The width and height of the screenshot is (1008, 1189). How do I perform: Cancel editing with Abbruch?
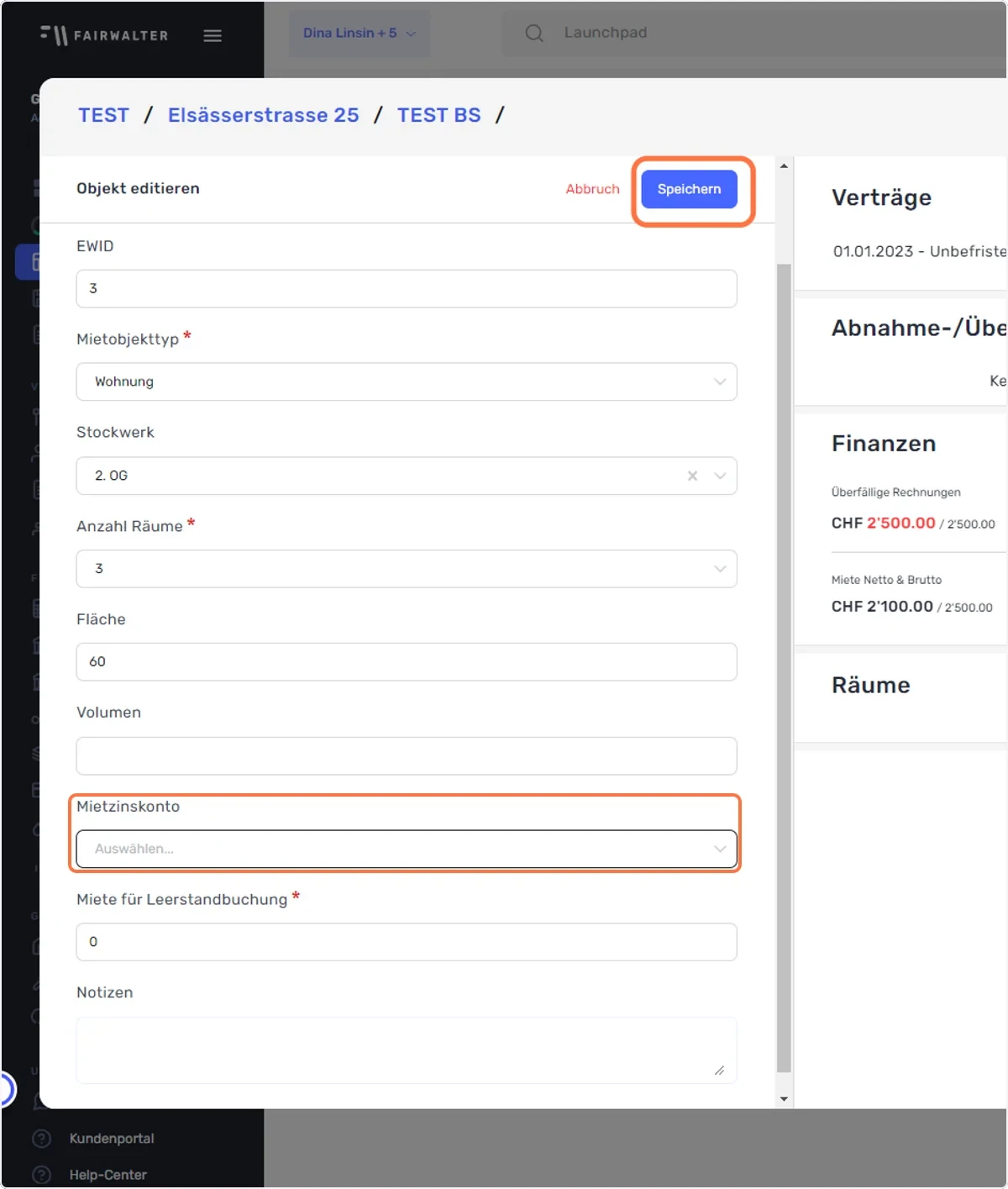592,189
